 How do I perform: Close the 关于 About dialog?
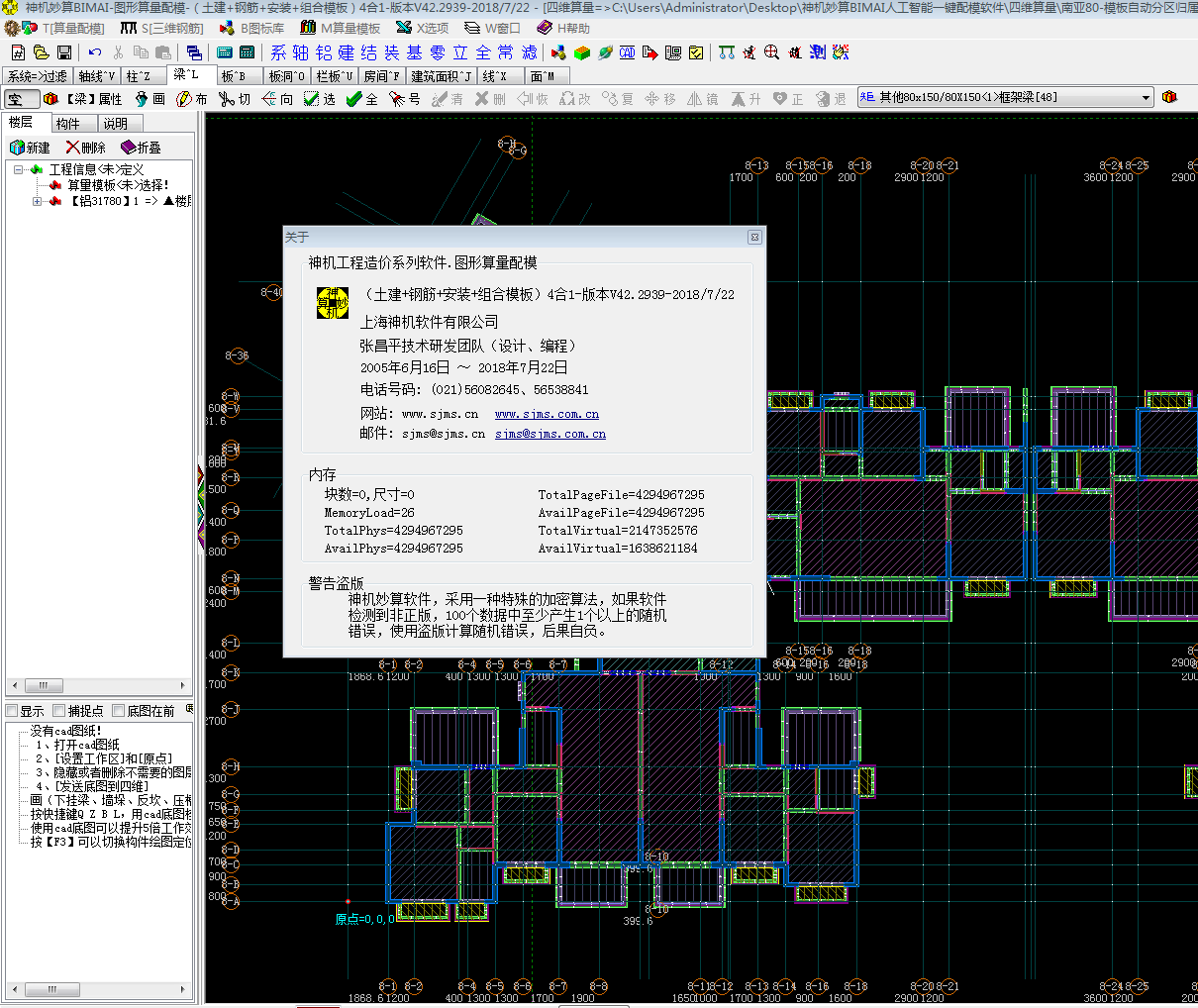pyautogui.click(x=754, y=238)
